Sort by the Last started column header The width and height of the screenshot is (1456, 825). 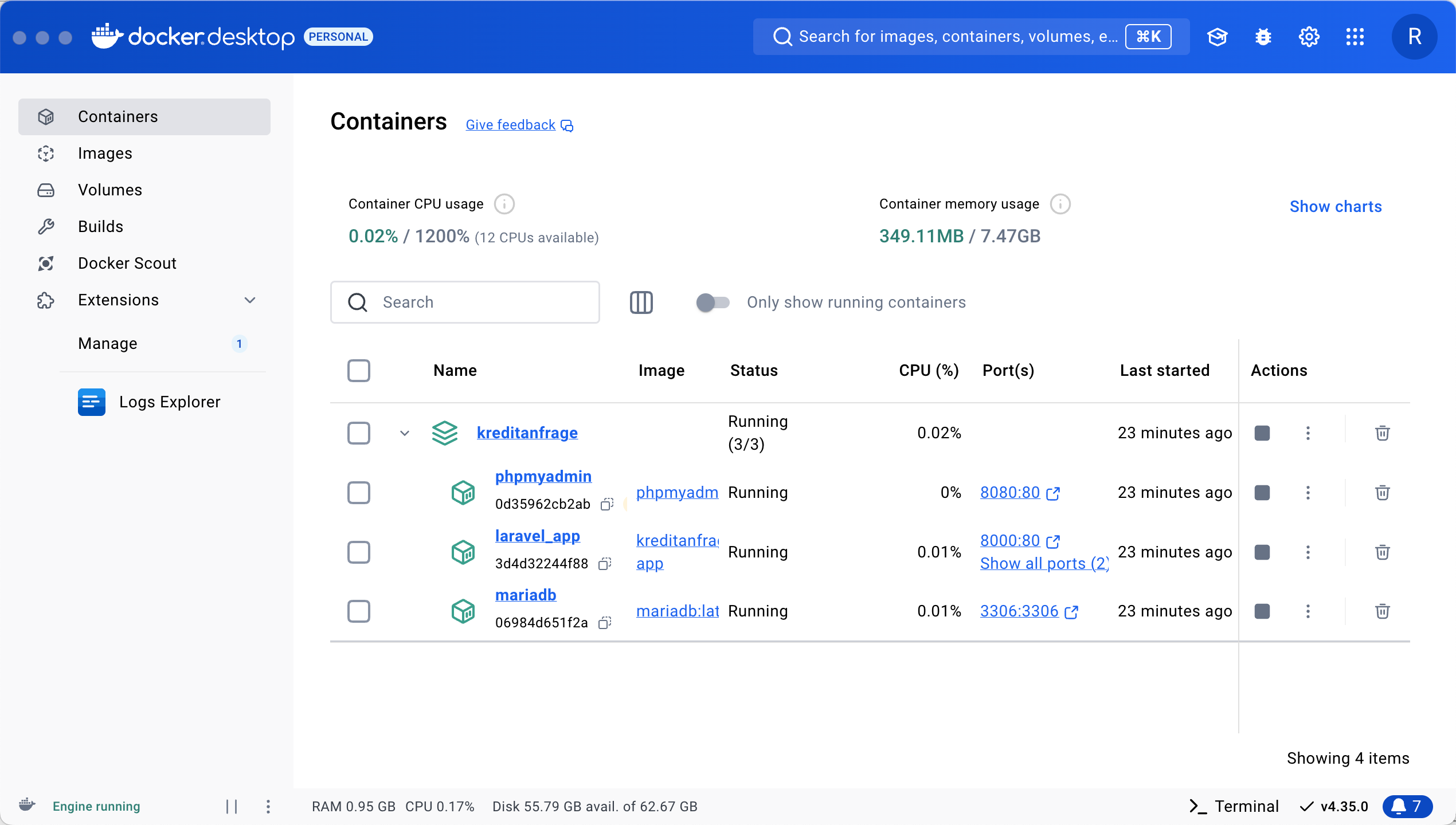click(x=1165, y=371)
